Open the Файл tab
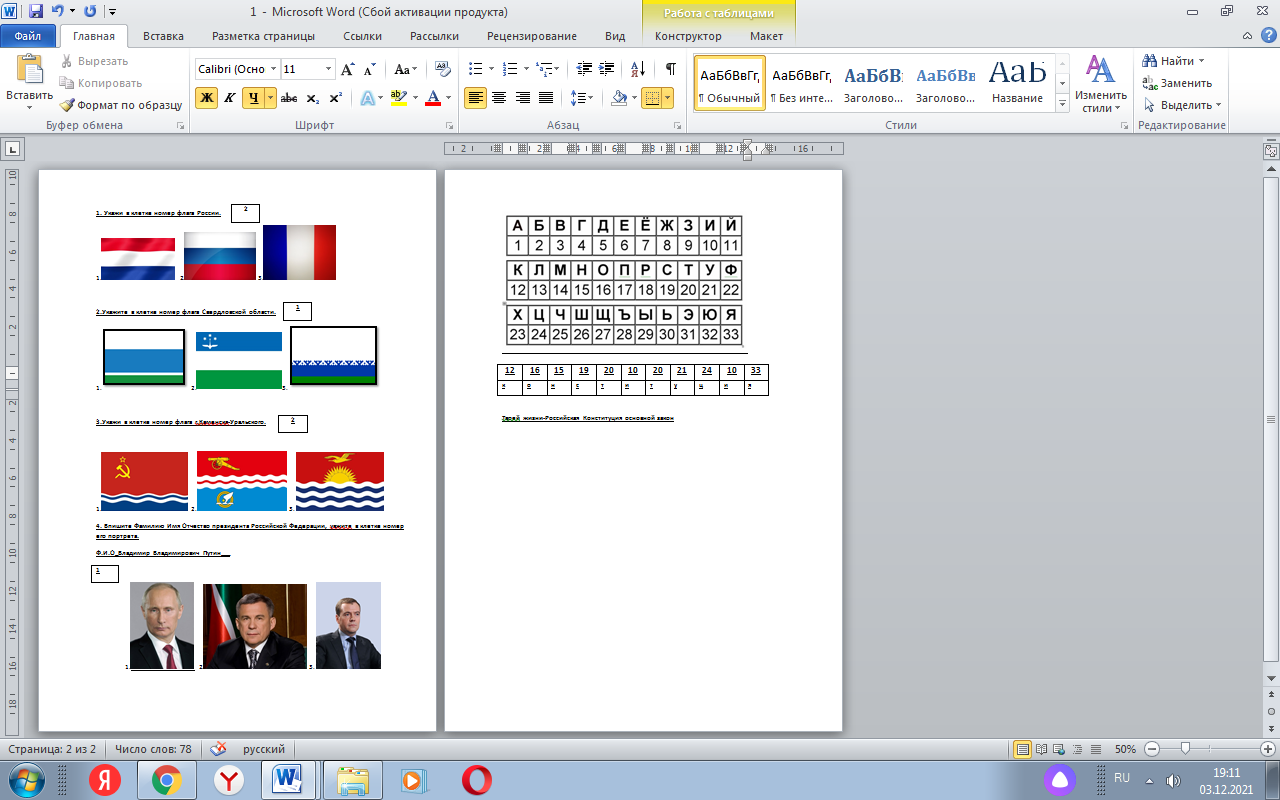1280x800 pixels. click(x=28, y=36)
